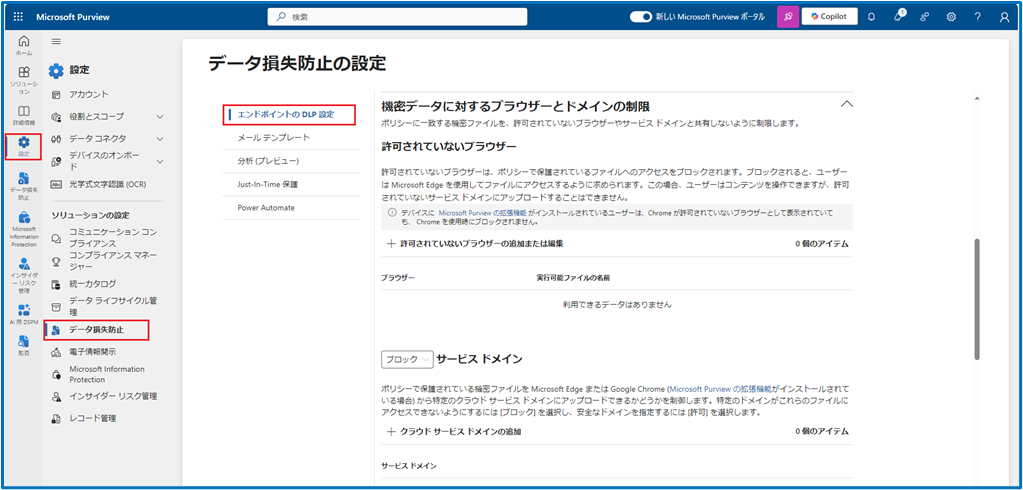Click the help question mark icon

pos(977,17)
